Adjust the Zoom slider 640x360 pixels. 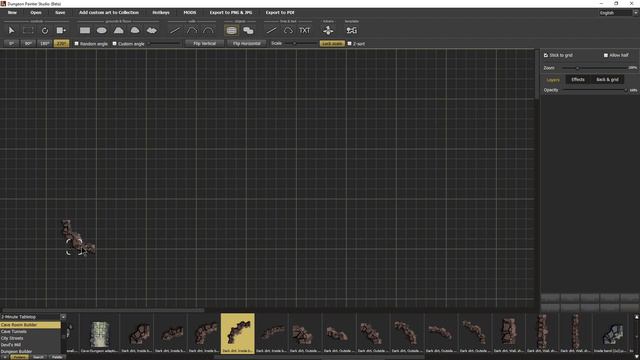(594, 68)
